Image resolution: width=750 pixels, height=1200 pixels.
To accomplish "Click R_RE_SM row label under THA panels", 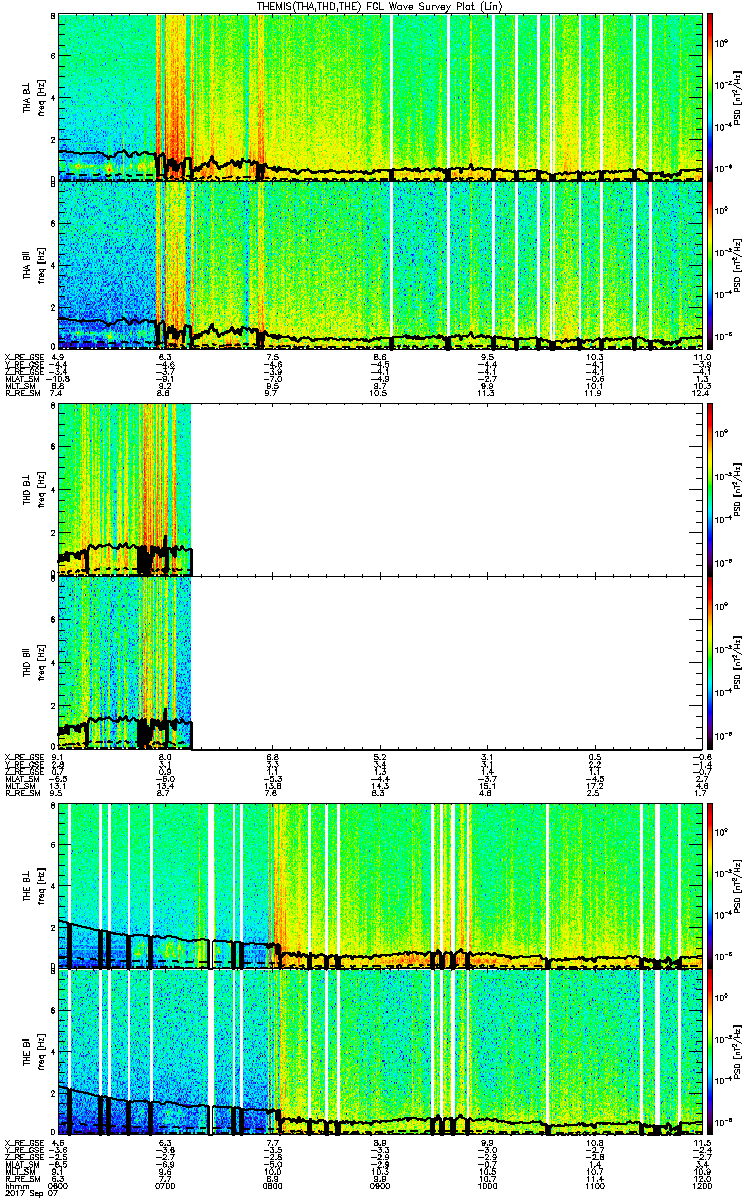I will click(x=21, y=393).
